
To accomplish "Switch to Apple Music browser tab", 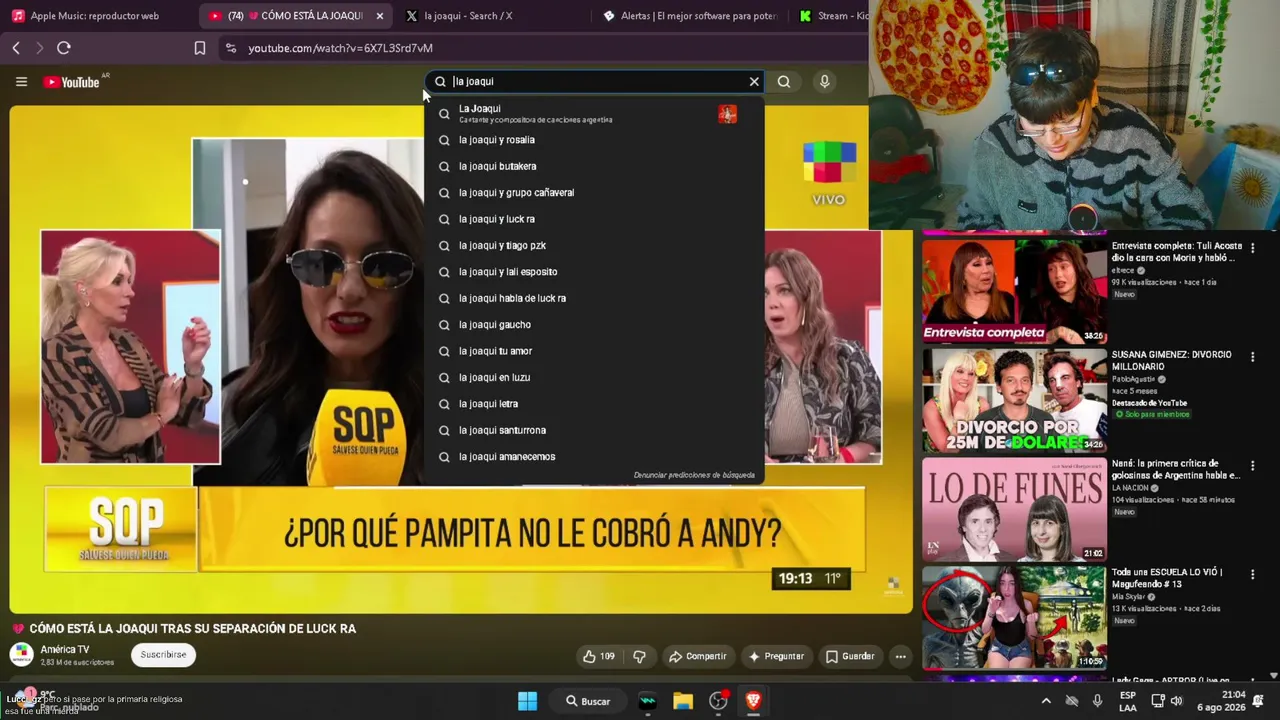I will point(96,16).
